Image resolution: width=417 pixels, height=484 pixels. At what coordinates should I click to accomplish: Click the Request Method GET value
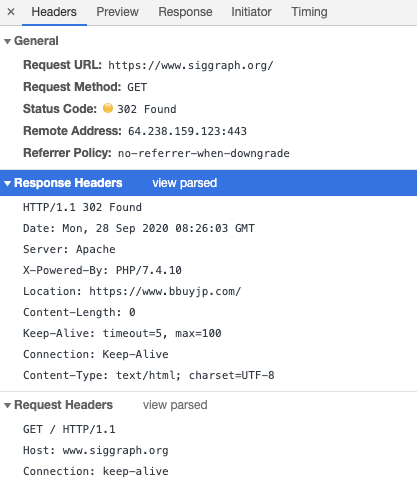click(x=137, y=87)
